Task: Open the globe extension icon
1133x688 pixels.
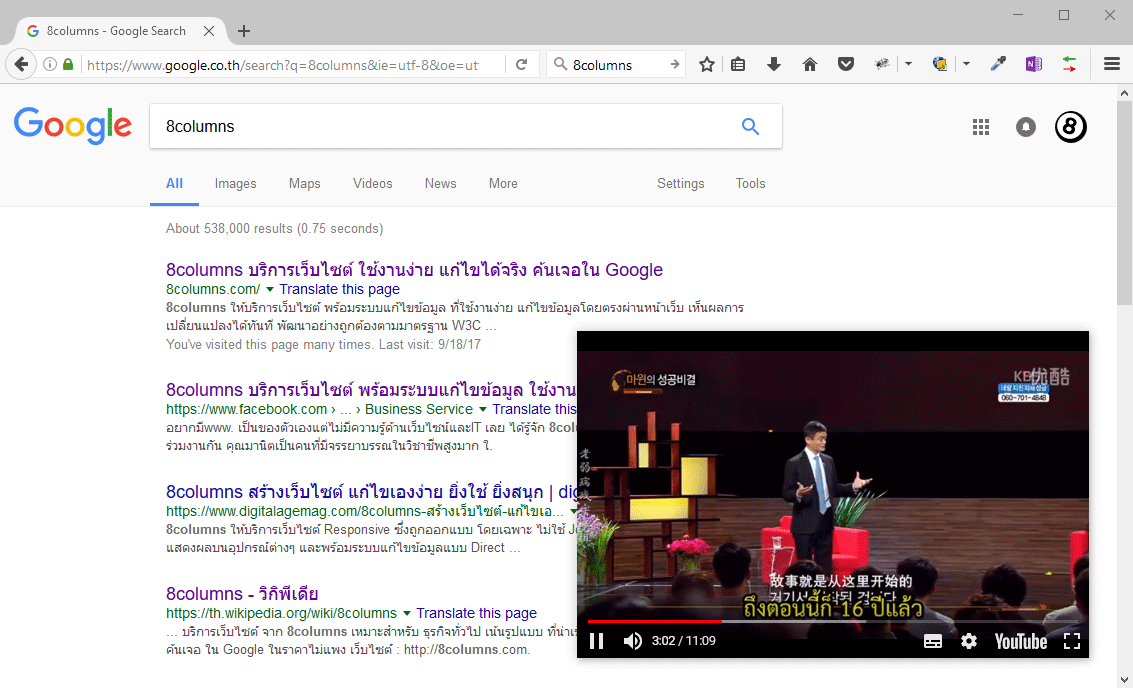Action: coord(939,64)
